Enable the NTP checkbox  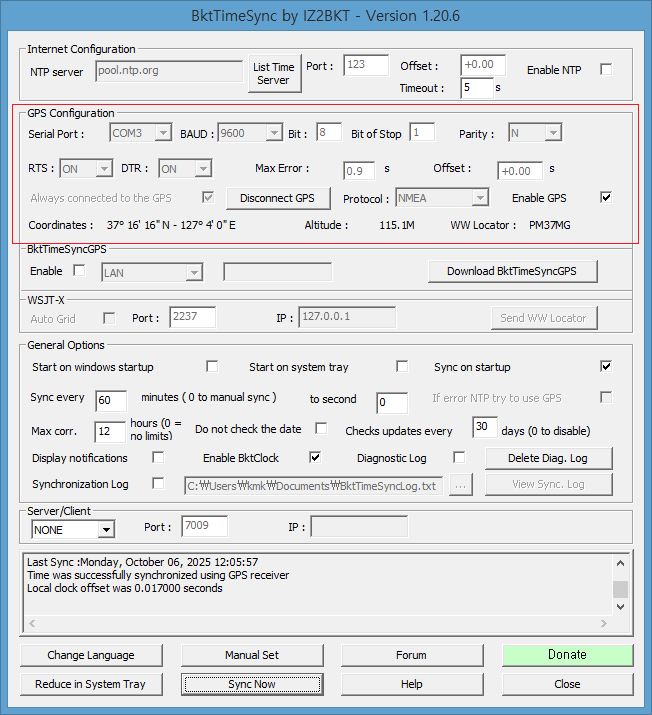click(605, 69)
